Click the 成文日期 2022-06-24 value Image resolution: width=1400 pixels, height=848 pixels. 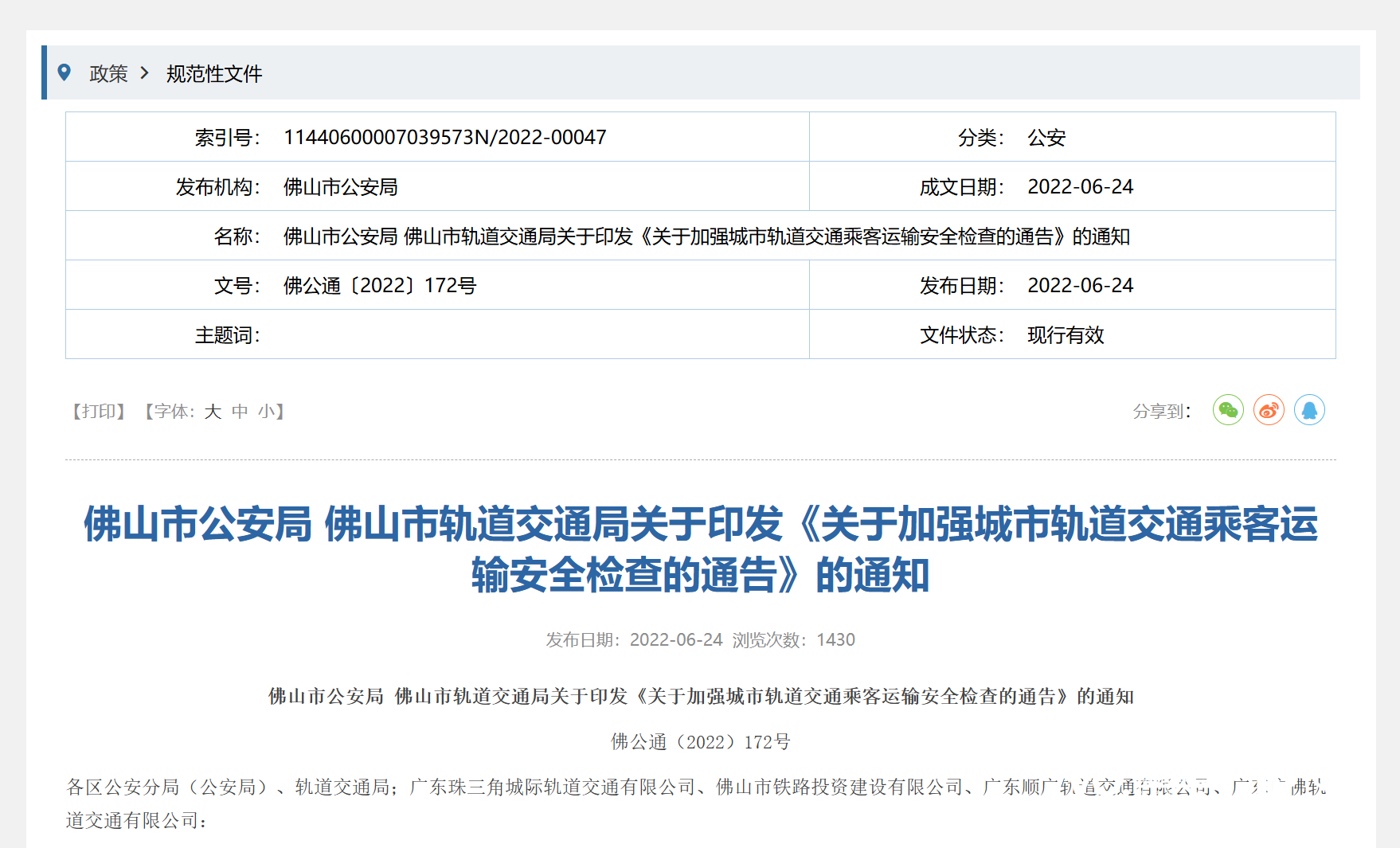pyautogui.click(x=1080, y=187)
